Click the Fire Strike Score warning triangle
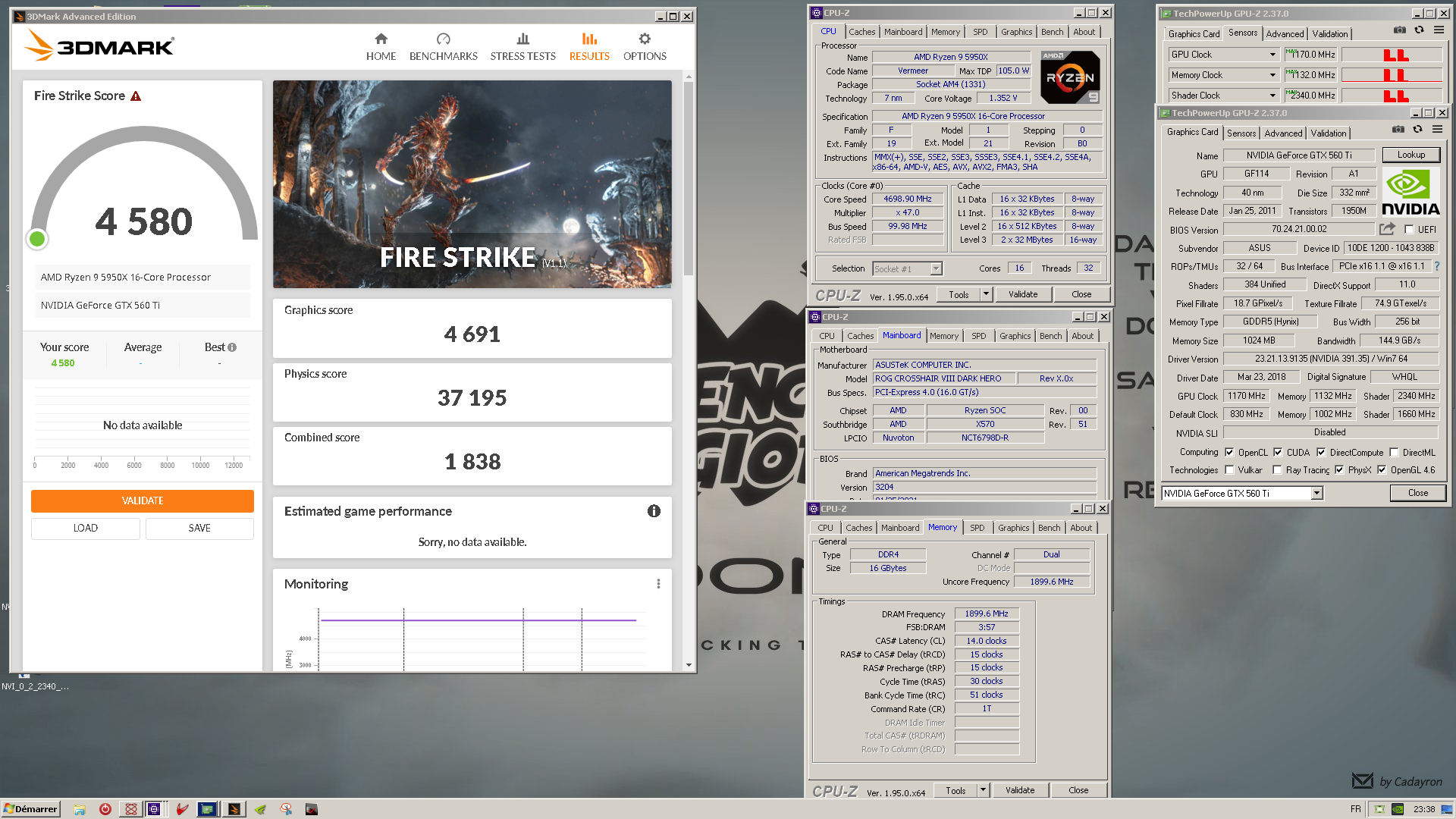The width and height of the screenshot is (1456, 819). tap(136, 96)
